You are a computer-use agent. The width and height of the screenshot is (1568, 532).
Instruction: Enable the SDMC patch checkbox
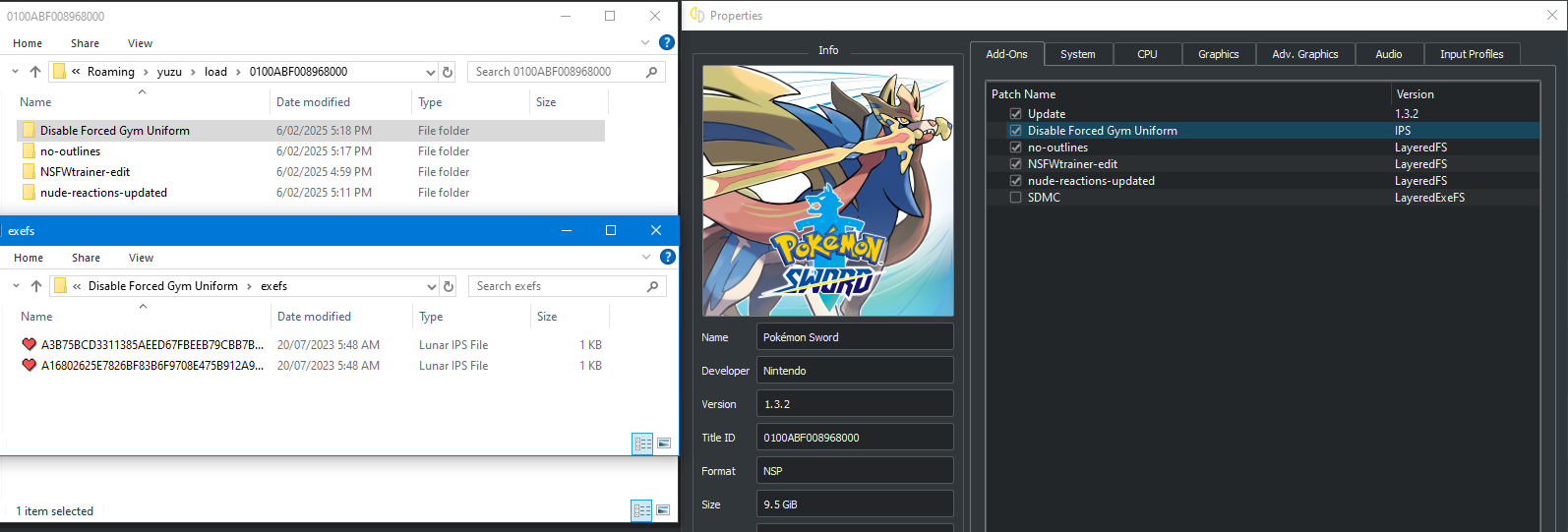tap(1015, 197)
